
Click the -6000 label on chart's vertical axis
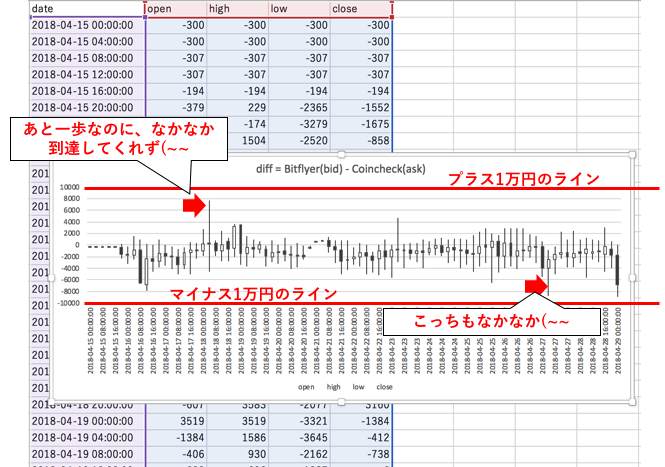70,280
